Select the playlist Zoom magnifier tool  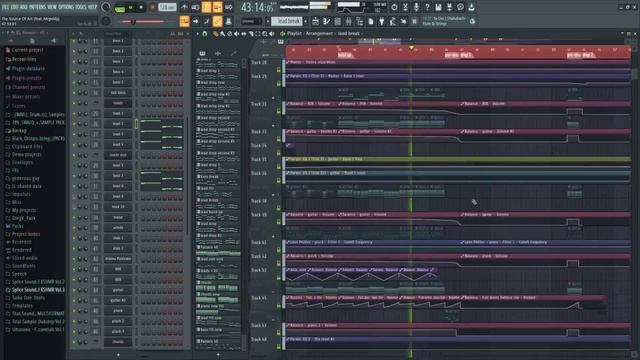[265, 34]
